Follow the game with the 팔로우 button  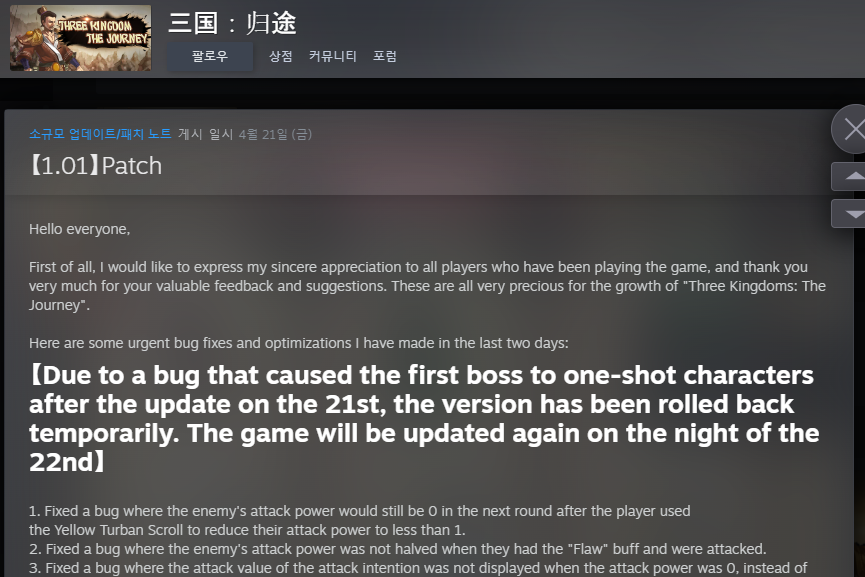click(210, 56)
